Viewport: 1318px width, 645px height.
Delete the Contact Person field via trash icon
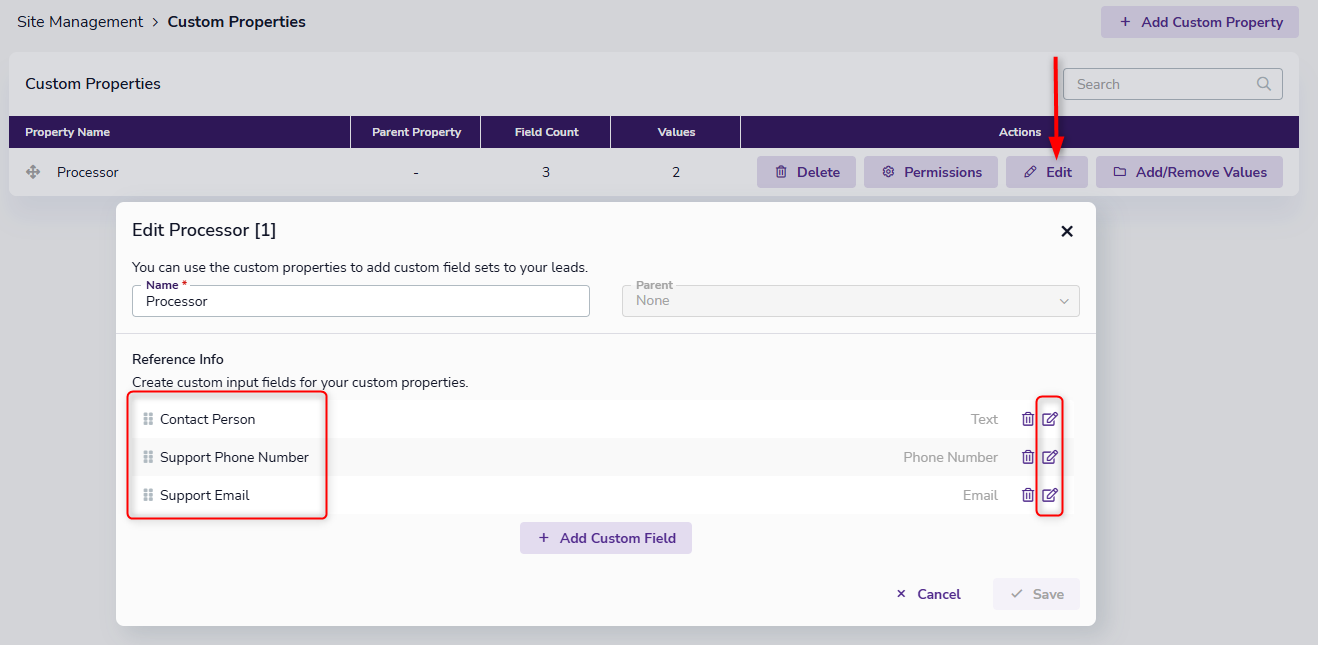click(x=1028, y=419)
